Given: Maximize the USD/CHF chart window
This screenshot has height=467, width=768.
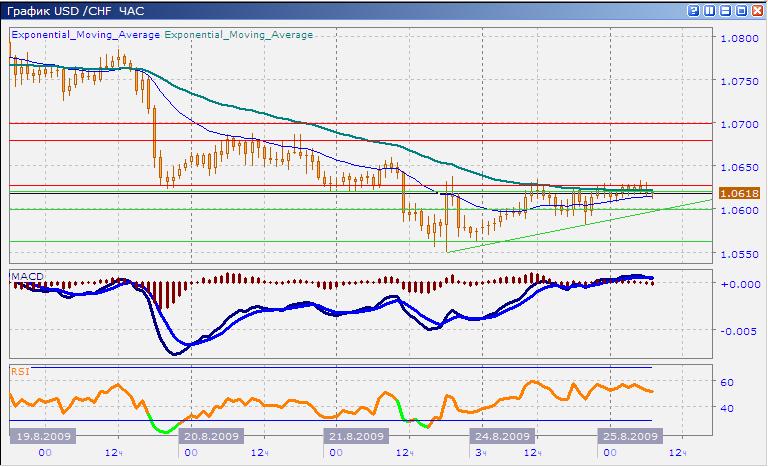Looking at the screenshot, I should click(x=741, y=10).
